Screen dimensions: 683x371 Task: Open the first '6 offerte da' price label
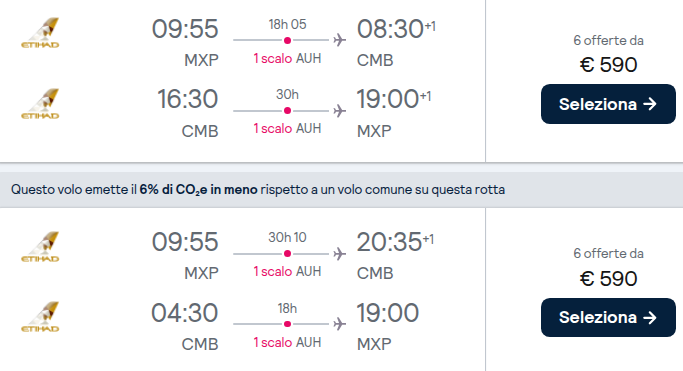[x=608, y=40]
